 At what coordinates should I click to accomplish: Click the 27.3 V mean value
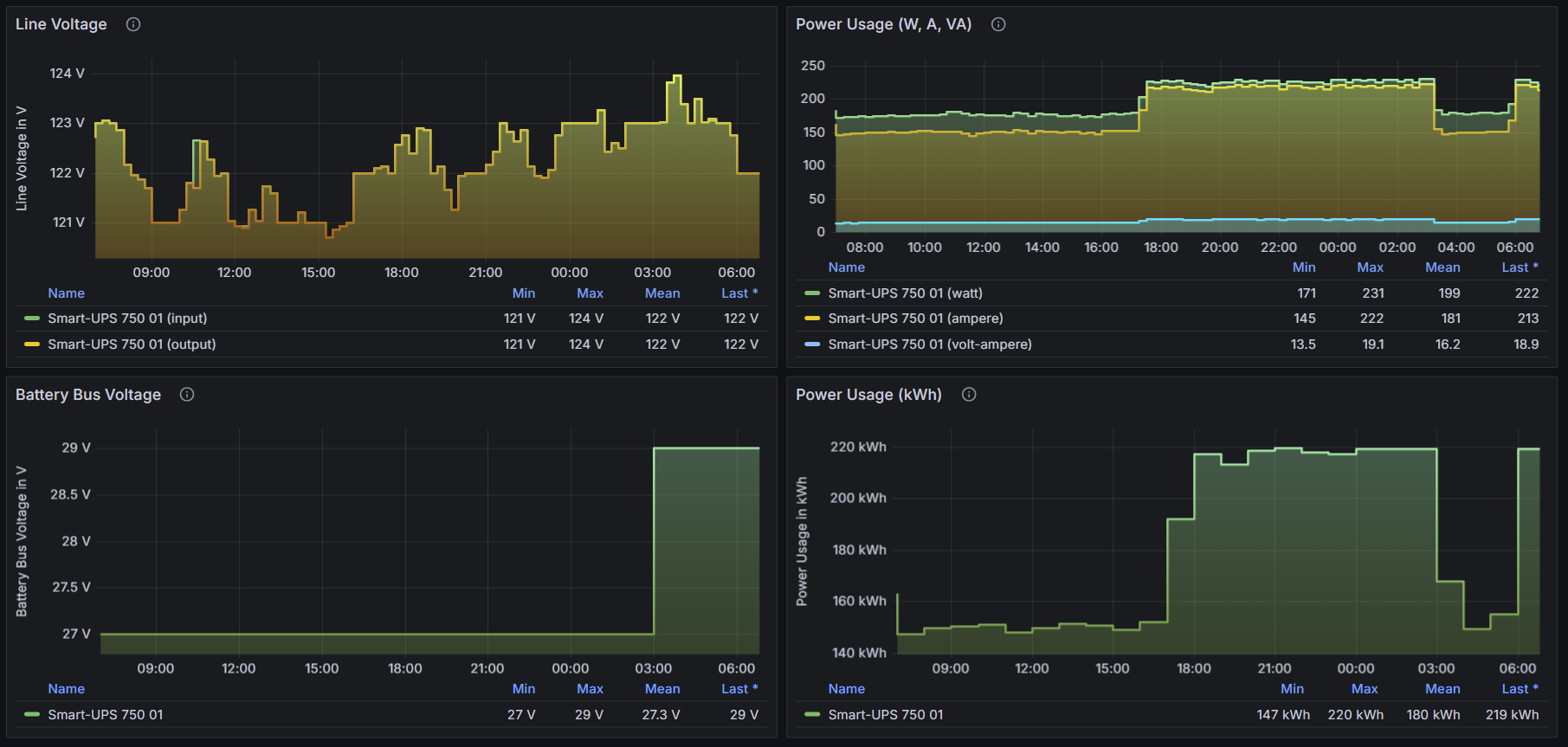click(x=661, y=715)
